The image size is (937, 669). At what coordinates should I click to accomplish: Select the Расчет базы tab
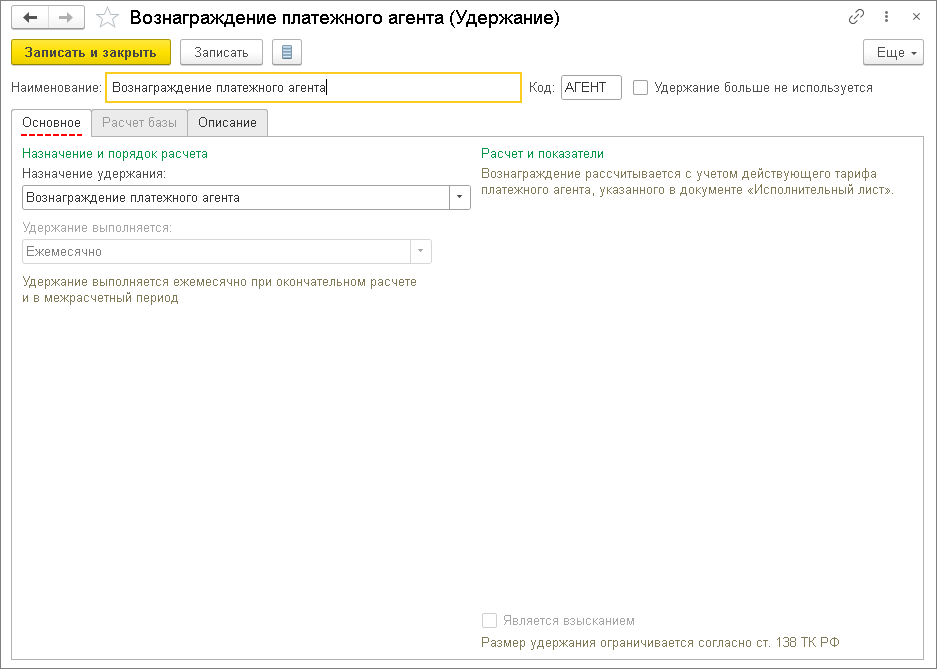click(x=139, y=122)
